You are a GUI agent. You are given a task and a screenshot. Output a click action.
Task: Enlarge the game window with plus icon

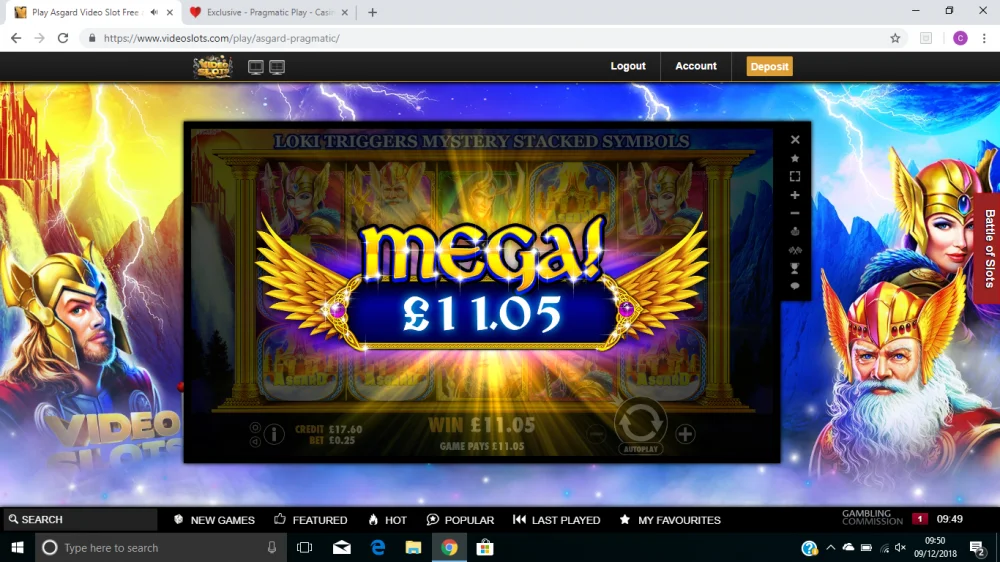point(795,195)
